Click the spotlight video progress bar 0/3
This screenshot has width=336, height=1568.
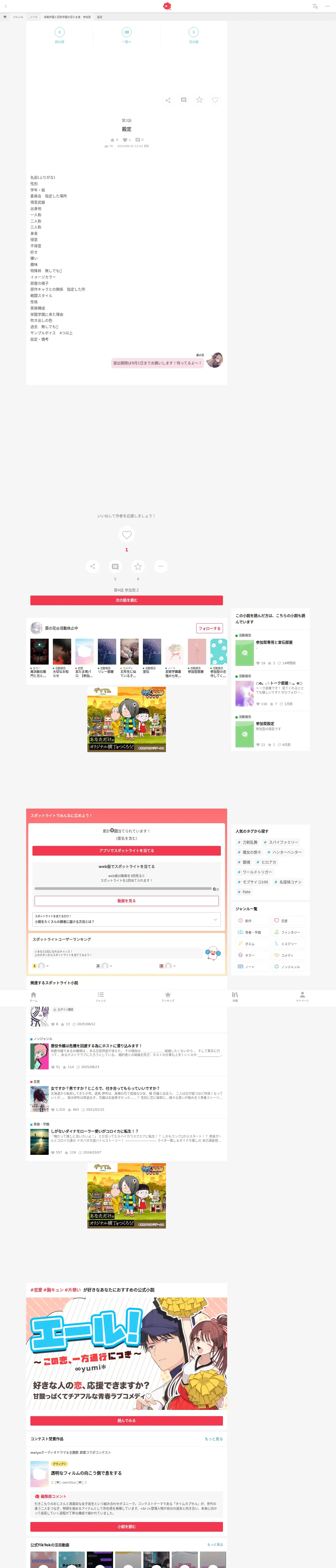click(123, 889)
